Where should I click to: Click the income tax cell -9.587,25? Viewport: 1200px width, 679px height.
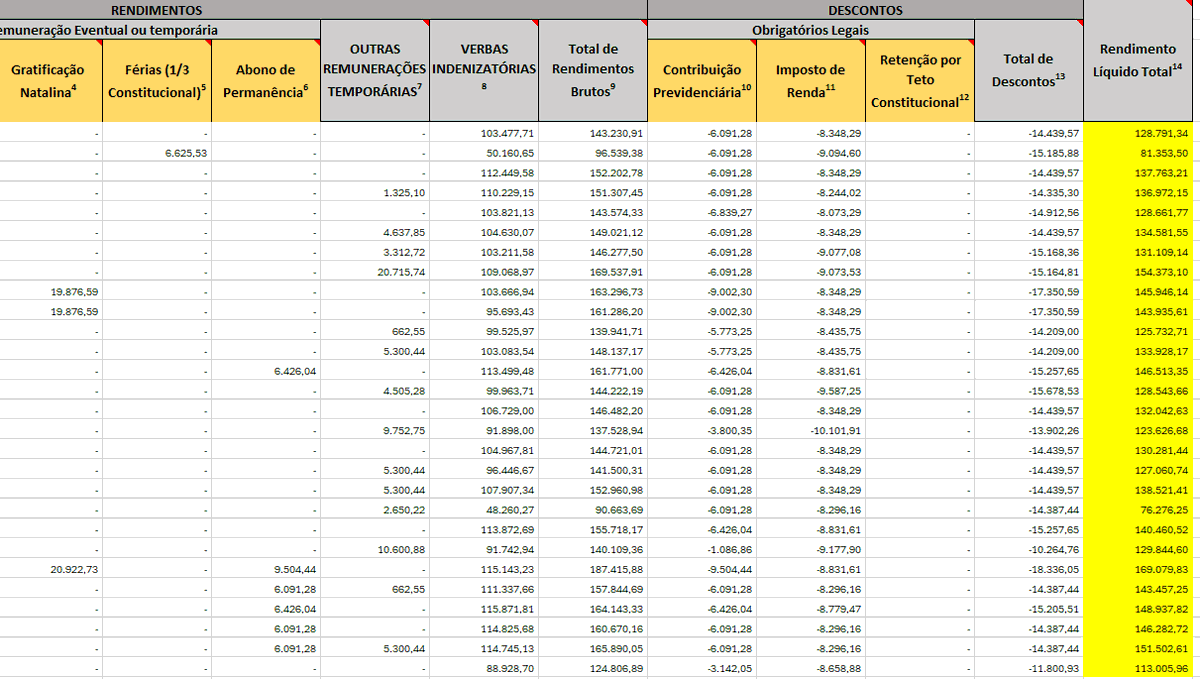[810, 391]
